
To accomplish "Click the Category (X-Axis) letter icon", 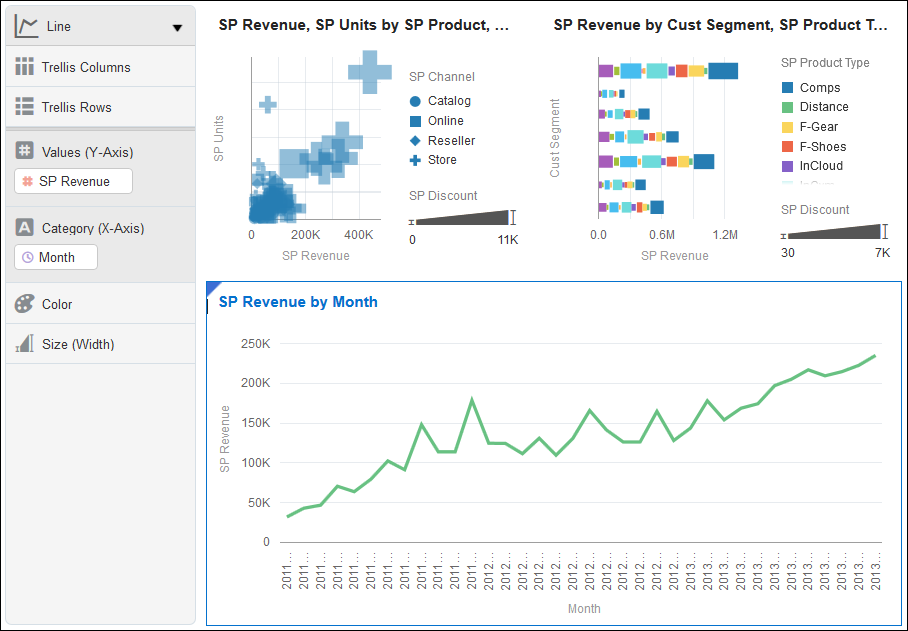I will [x=24, y=227].
